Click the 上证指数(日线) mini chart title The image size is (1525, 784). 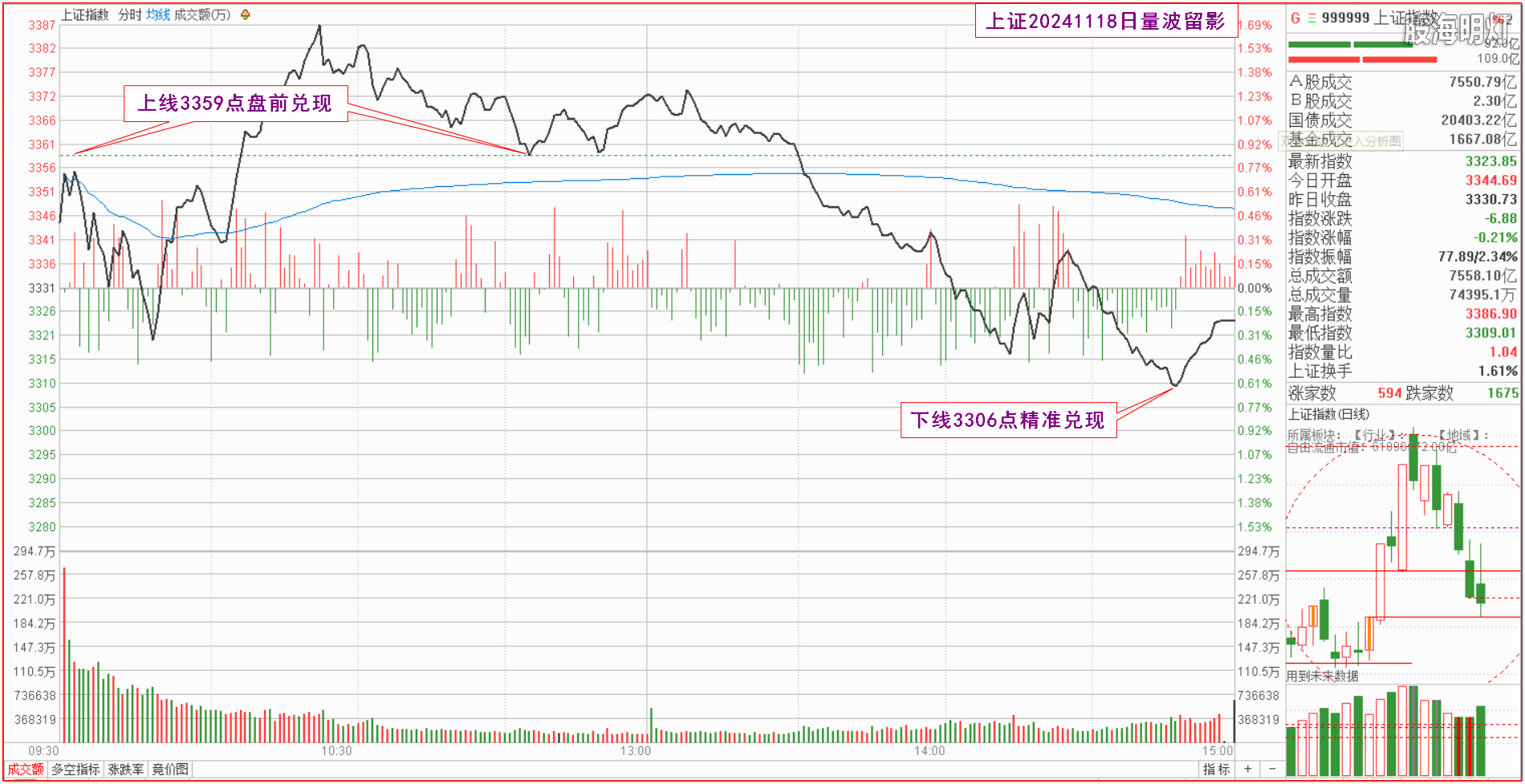coord(1328,414)
